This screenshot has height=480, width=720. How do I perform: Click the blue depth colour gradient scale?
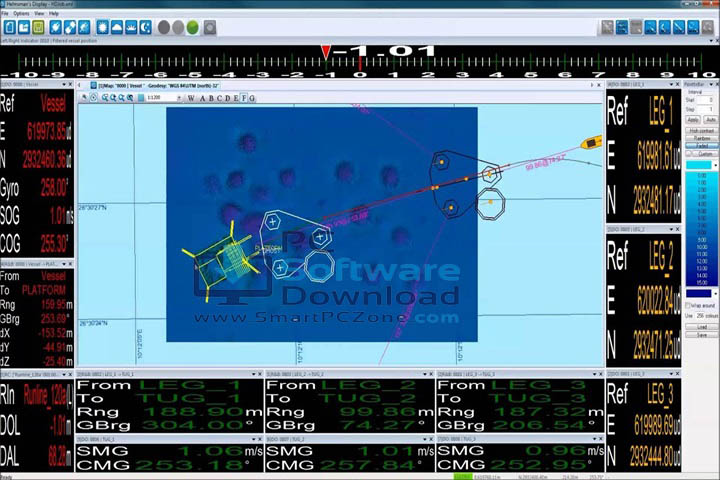(x=702, y=229)
